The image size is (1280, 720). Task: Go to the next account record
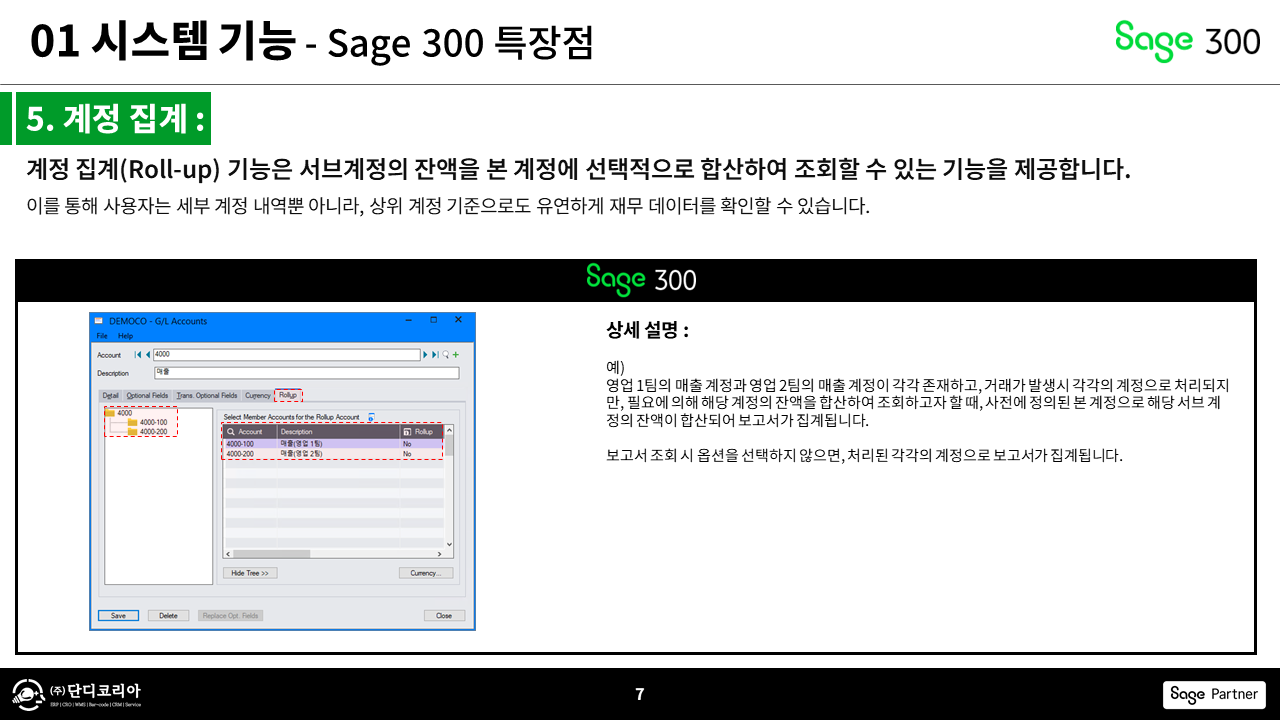tap(425, 354)
